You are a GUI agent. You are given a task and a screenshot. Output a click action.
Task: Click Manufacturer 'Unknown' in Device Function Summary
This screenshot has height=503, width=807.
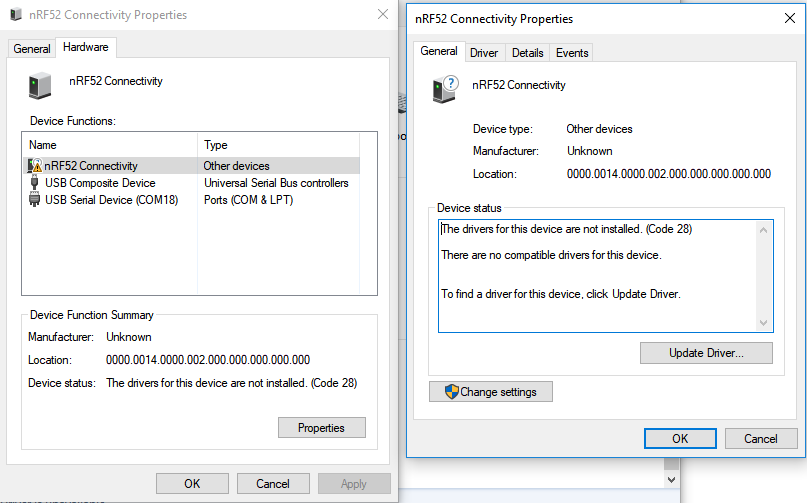tap(129, 337)
